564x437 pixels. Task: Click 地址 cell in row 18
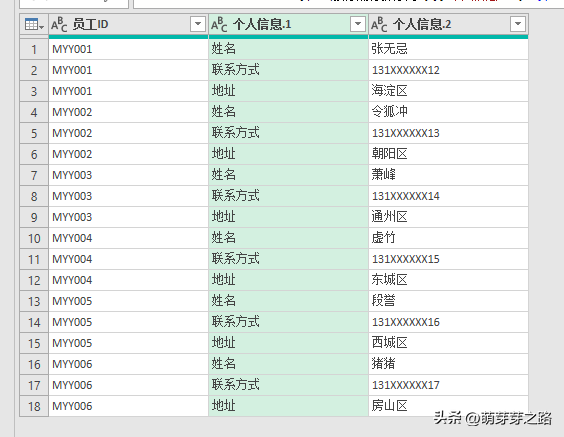(x=288, y=406)
